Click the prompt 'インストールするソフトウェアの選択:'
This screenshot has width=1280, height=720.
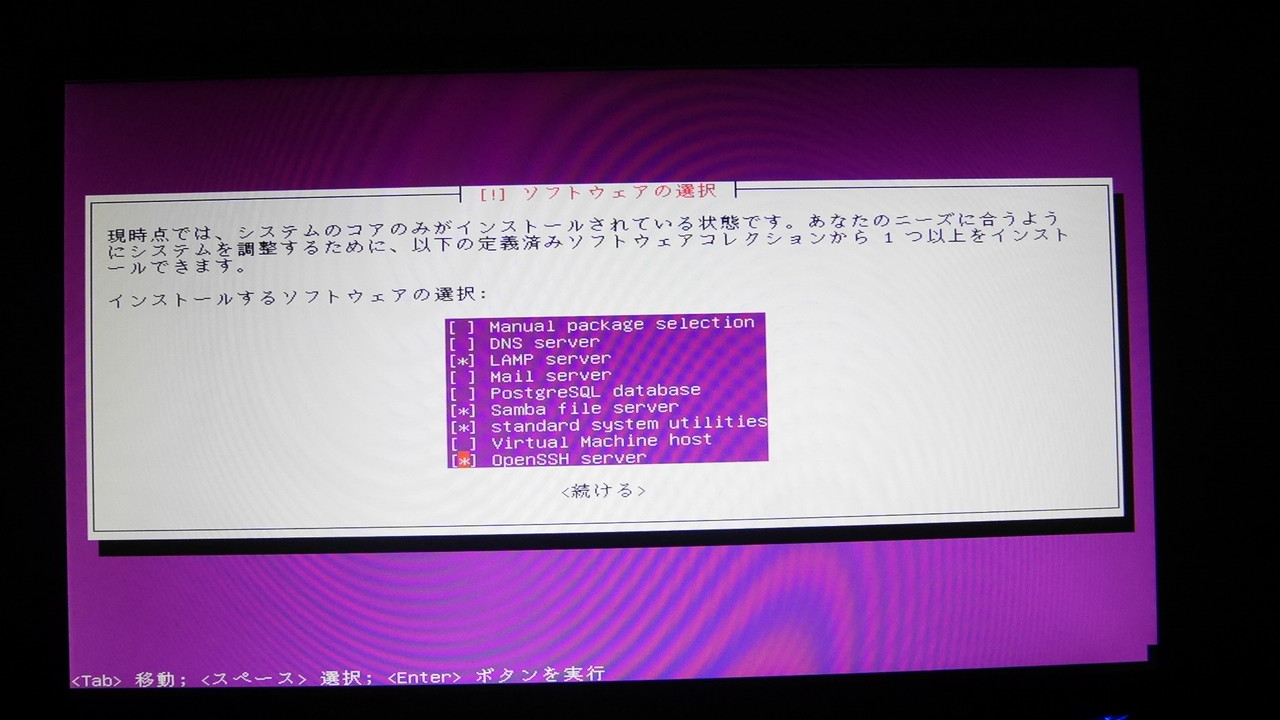pyautogui.click(x=298, y=297)
